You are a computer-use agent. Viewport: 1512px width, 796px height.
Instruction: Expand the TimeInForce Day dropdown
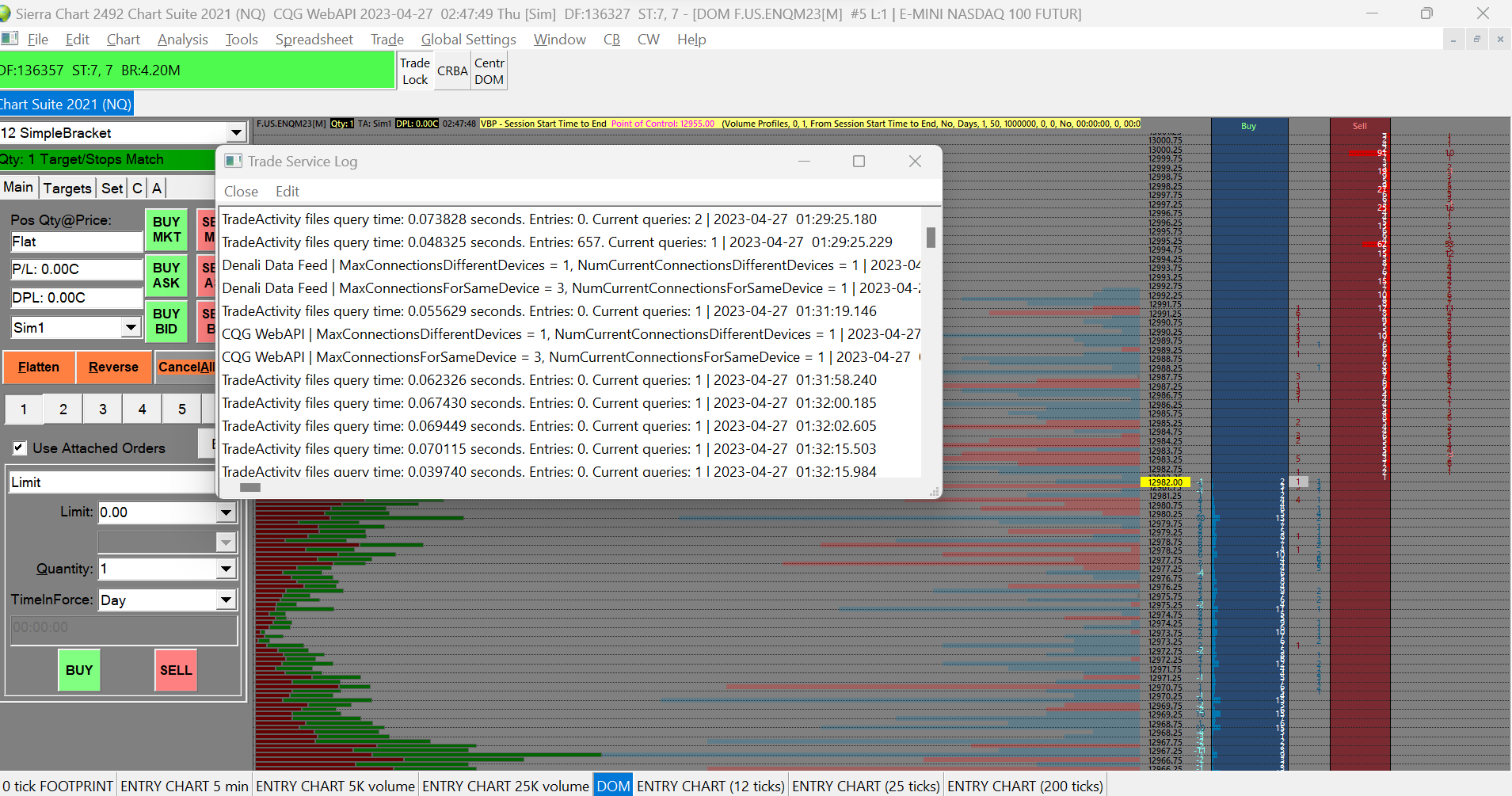[x=226, y=600]
